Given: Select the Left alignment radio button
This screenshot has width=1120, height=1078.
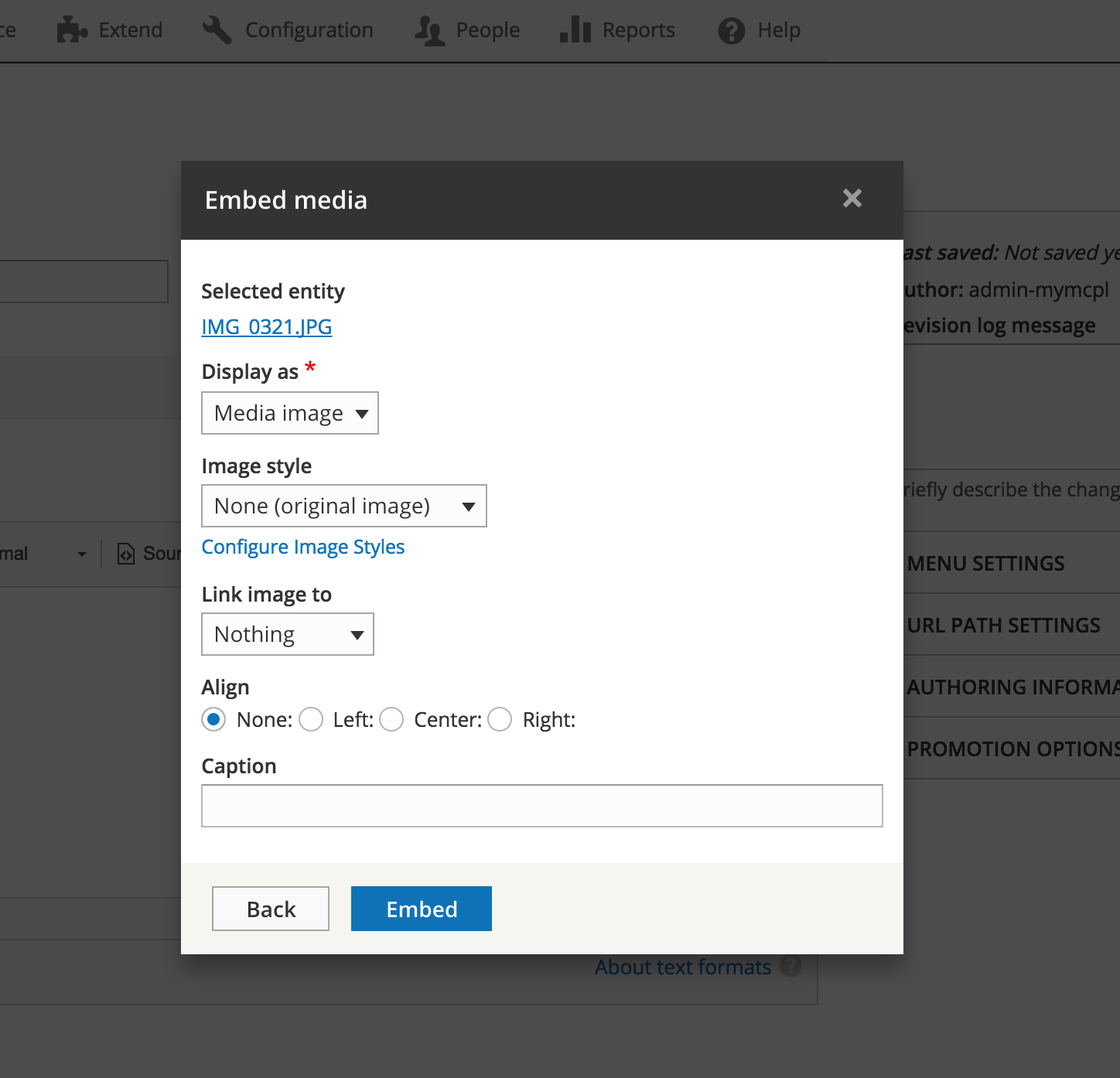Looking at the screenshot, I should (x=310, y=719).
